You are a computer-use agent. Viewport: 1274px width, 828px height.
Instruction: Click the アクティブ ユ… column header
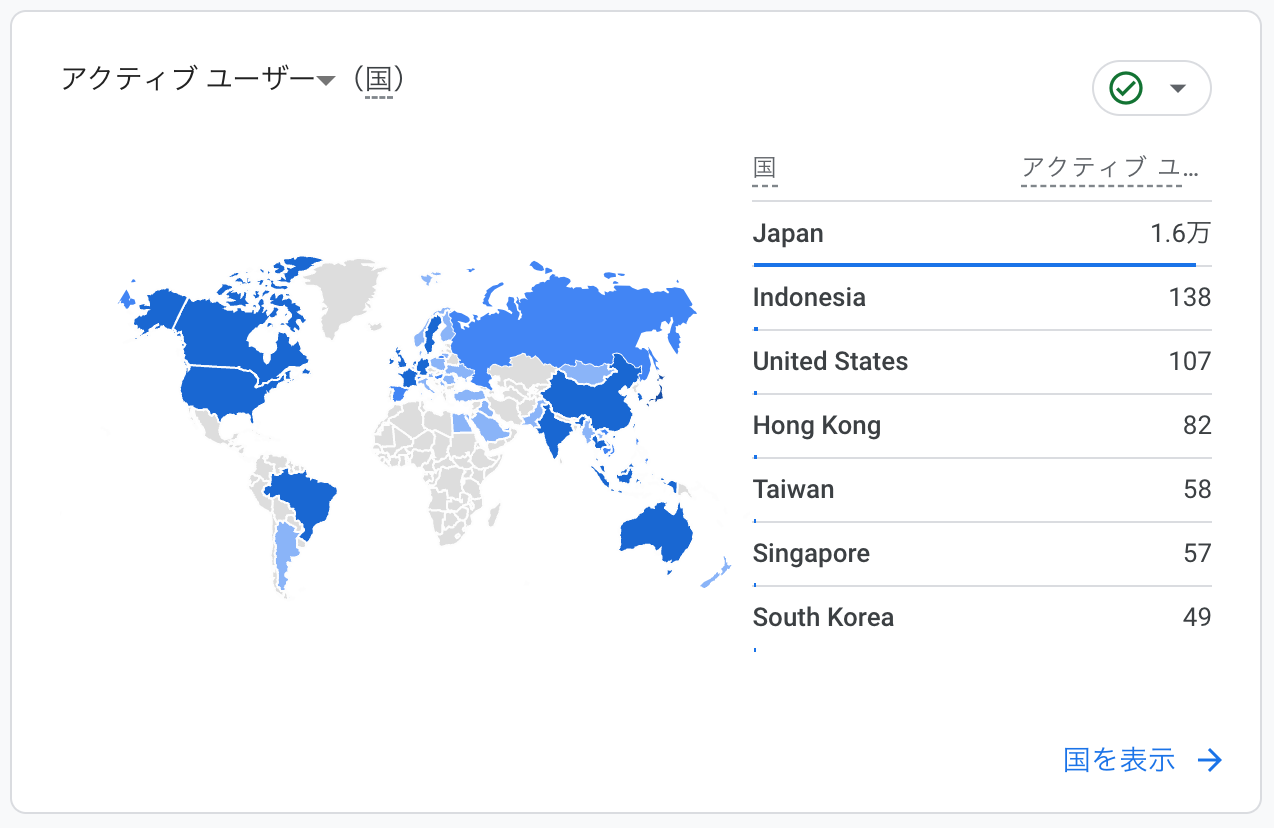1108,168
